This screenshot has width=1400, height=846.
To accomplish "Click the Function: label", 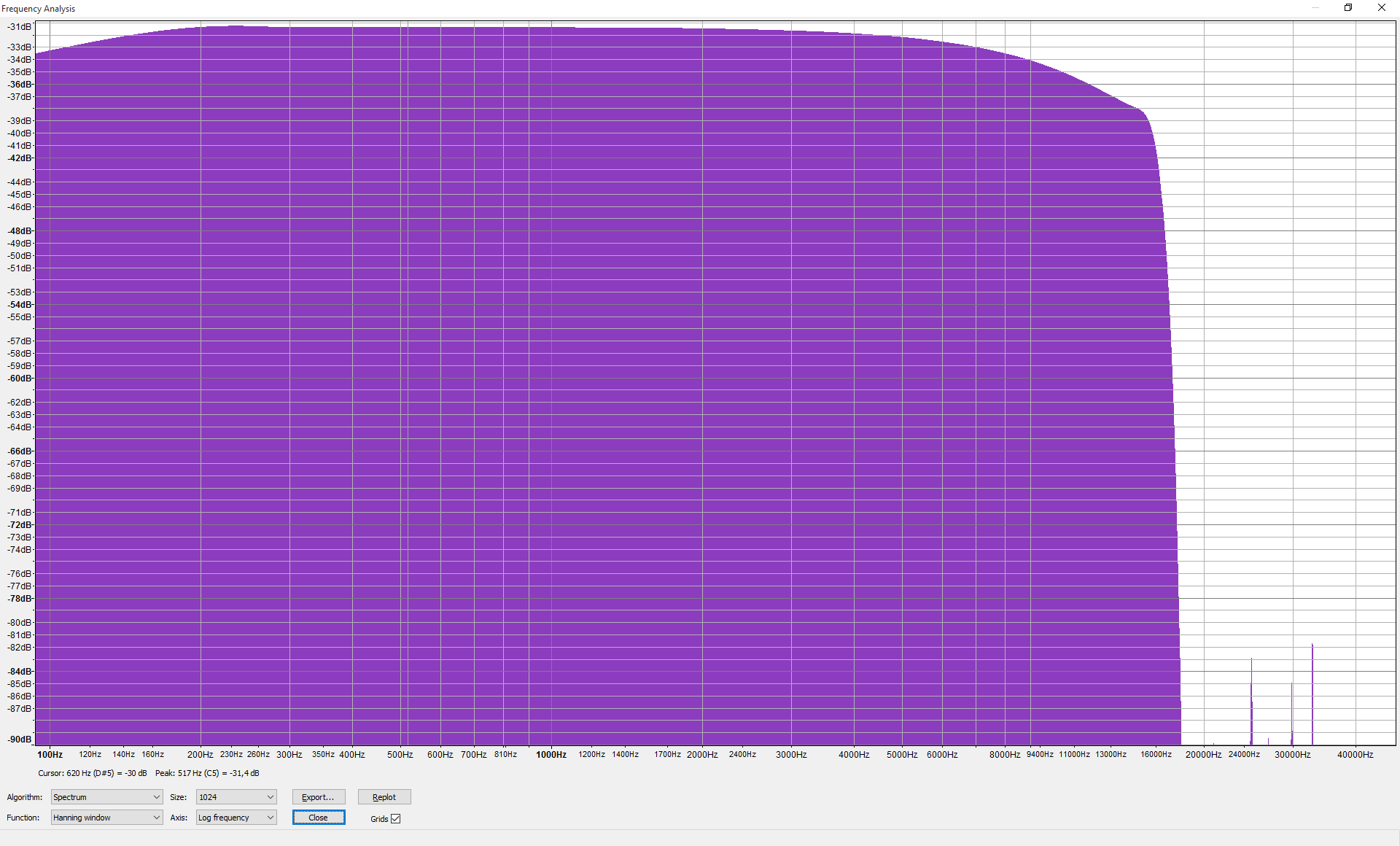I will click(x=23, y=818).
